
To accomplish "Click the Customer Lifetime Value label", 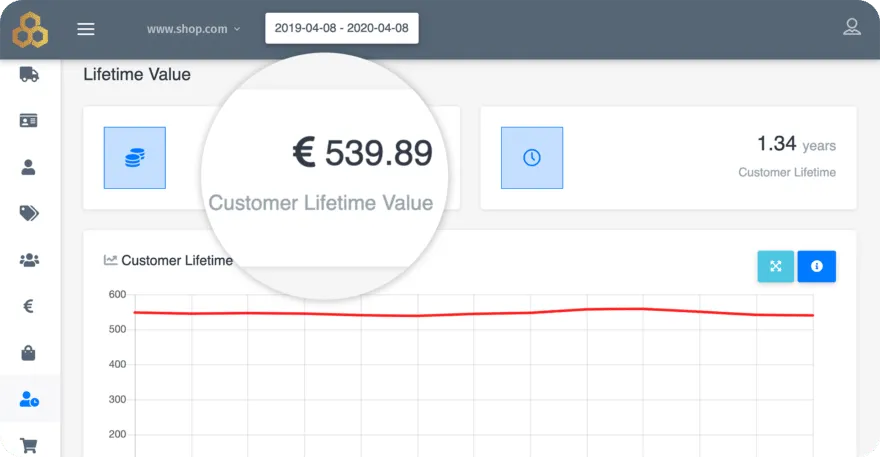I will click(320, 203).
